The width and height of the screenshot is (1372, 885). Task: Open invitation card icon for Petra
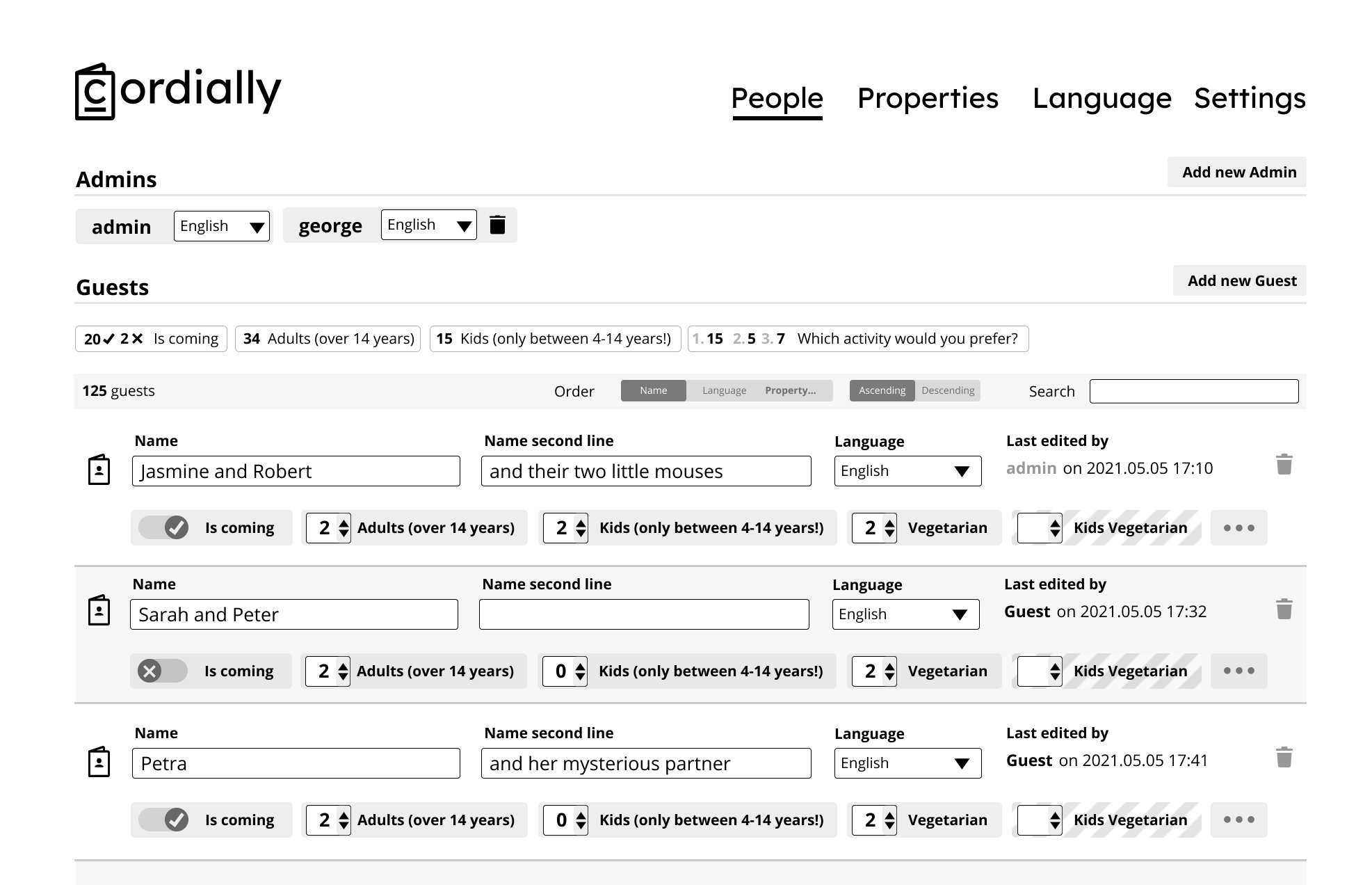point(99,762)
